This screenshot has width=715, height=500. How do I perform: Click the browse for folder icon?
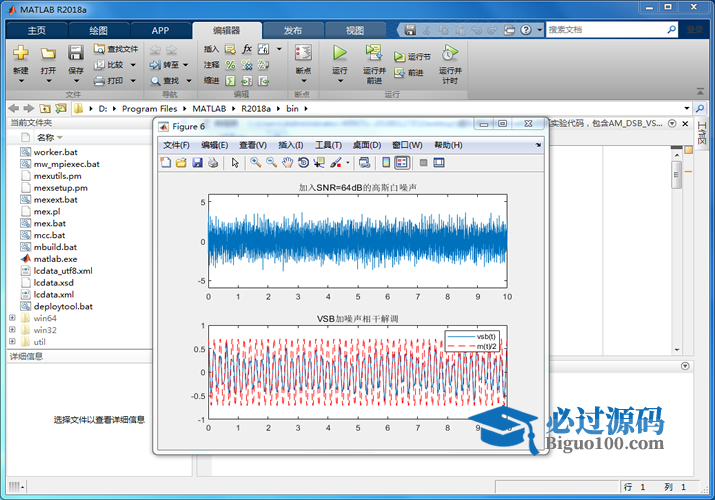61,108
